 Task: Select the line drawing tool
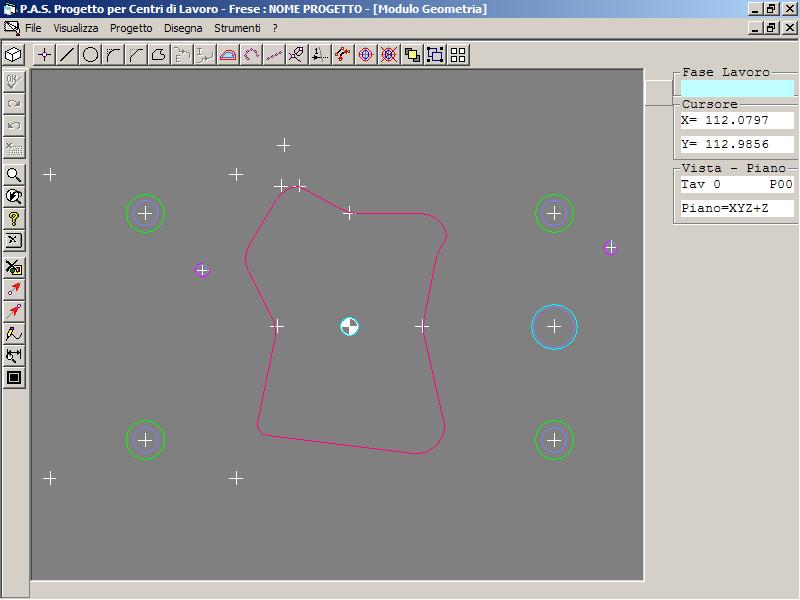(x=67, y=55)
